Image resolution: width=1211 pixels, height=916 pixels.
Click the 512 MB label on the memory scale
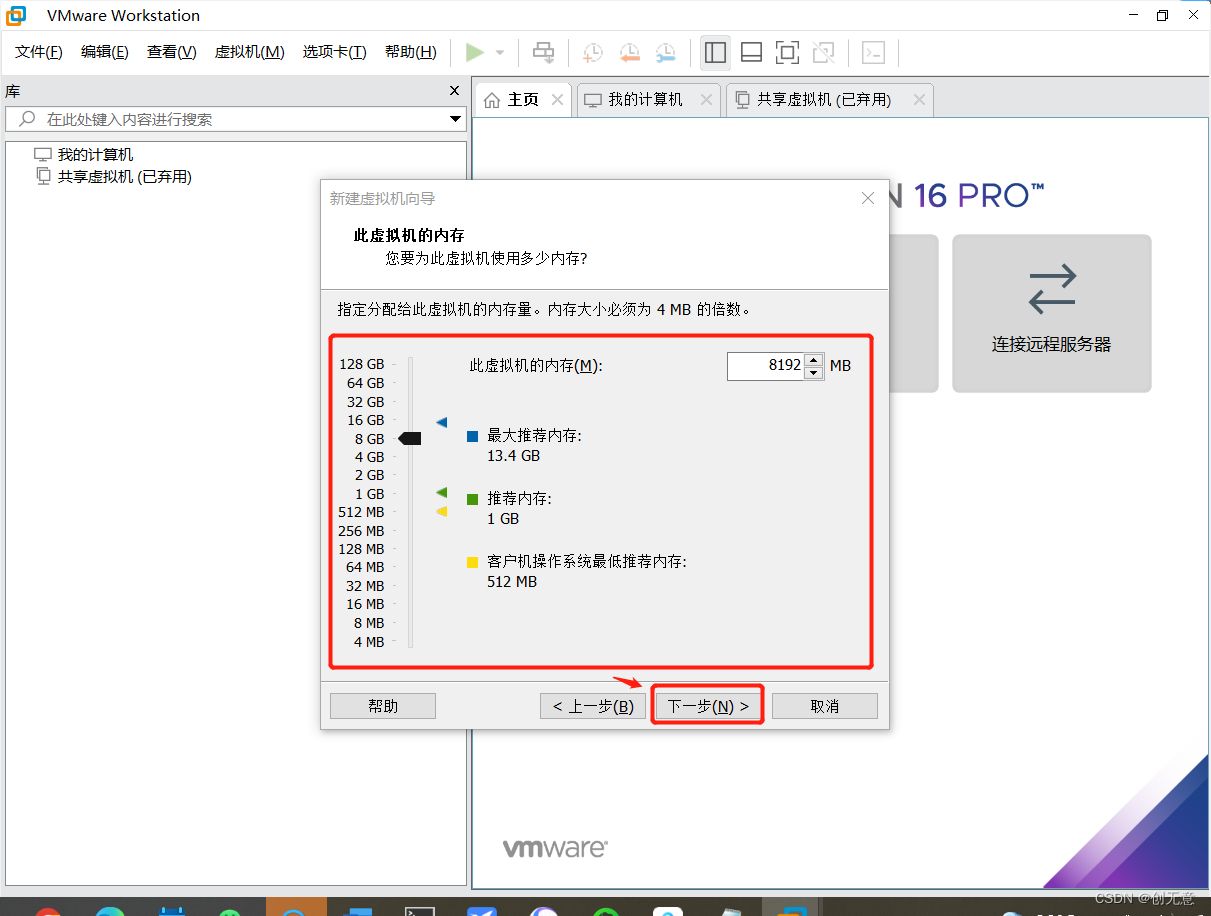point(361,512)
